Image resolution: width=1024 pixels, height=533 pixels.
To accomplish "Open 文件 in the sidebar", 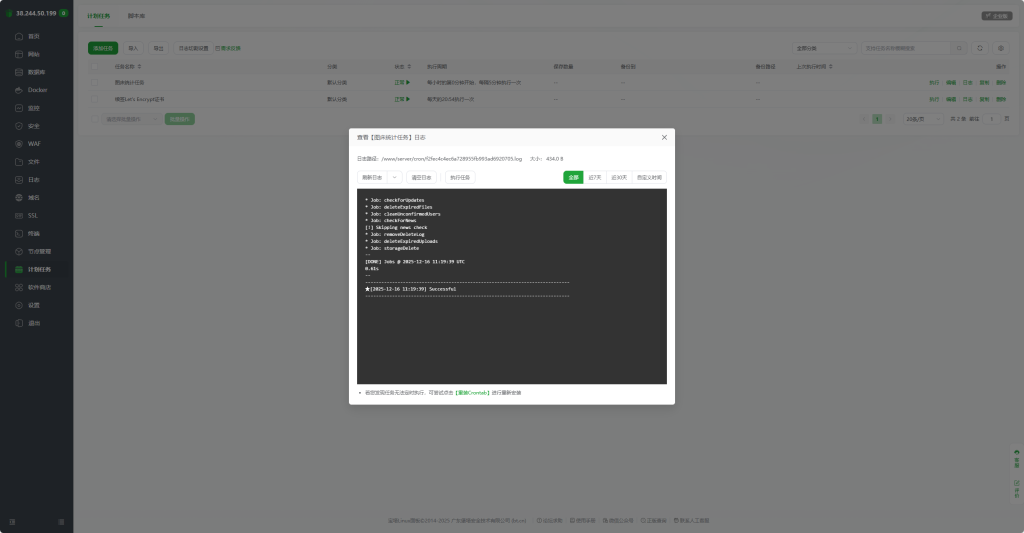I will (x=33, y=162).
